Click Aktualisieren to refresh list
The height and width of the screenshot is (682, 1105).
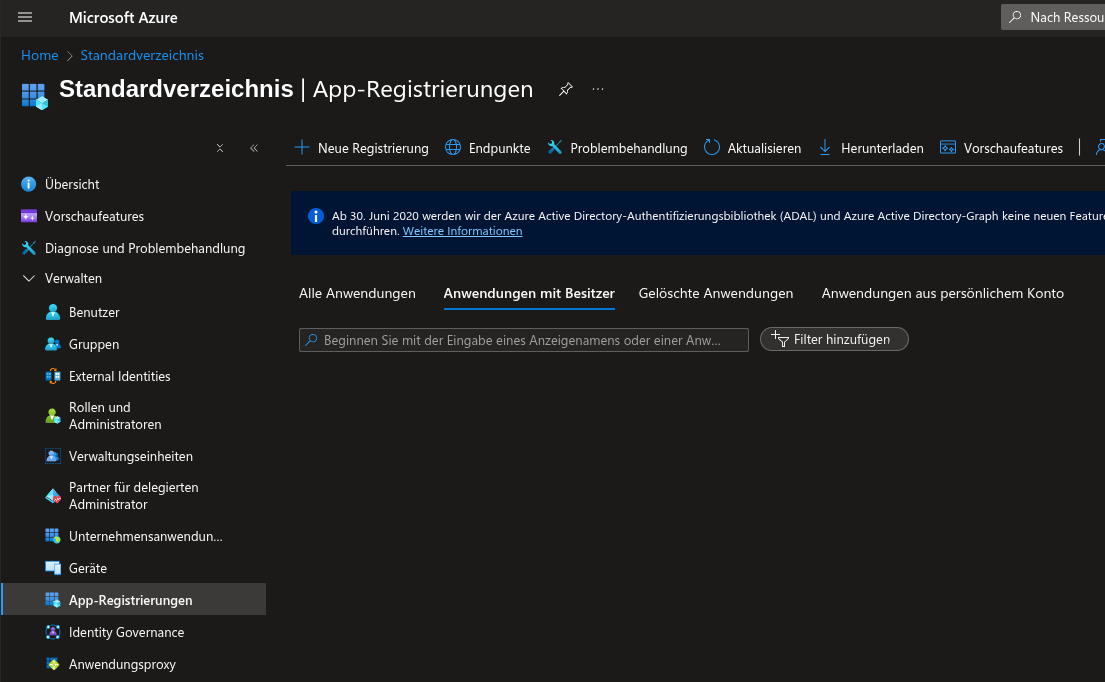pyautogui.click(x=753, y=148)
